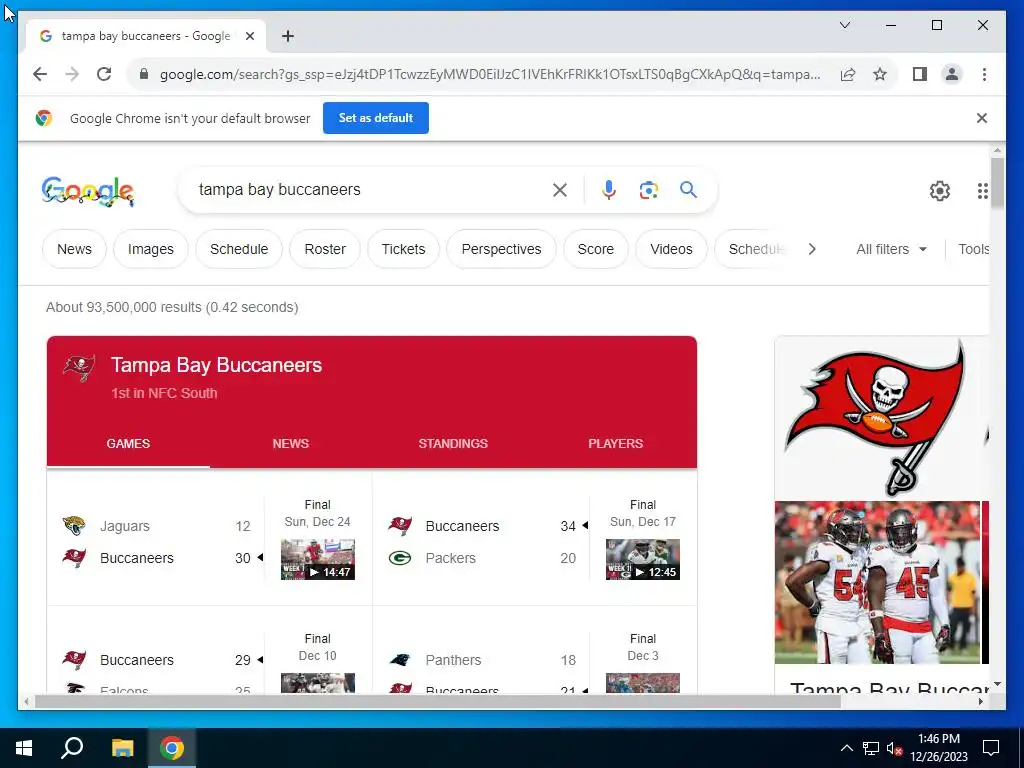Go back using the browser back arrow

tap(40, 74)
